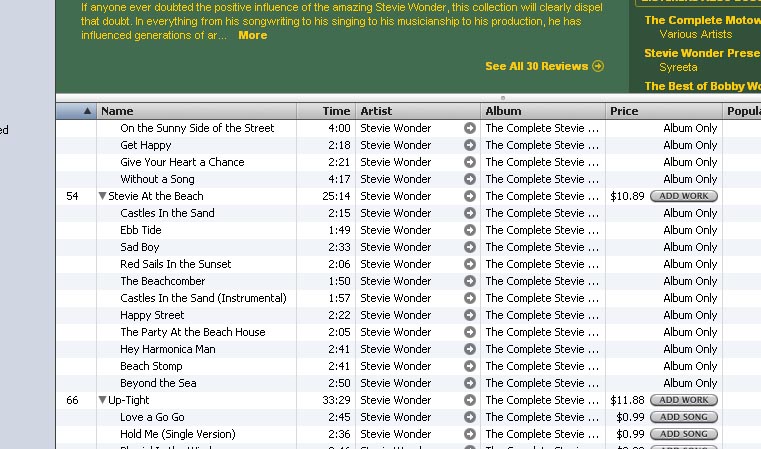The height and width of the screenshot is (449, 761).
Task: Expand the review with the More link
Action: 252,35
